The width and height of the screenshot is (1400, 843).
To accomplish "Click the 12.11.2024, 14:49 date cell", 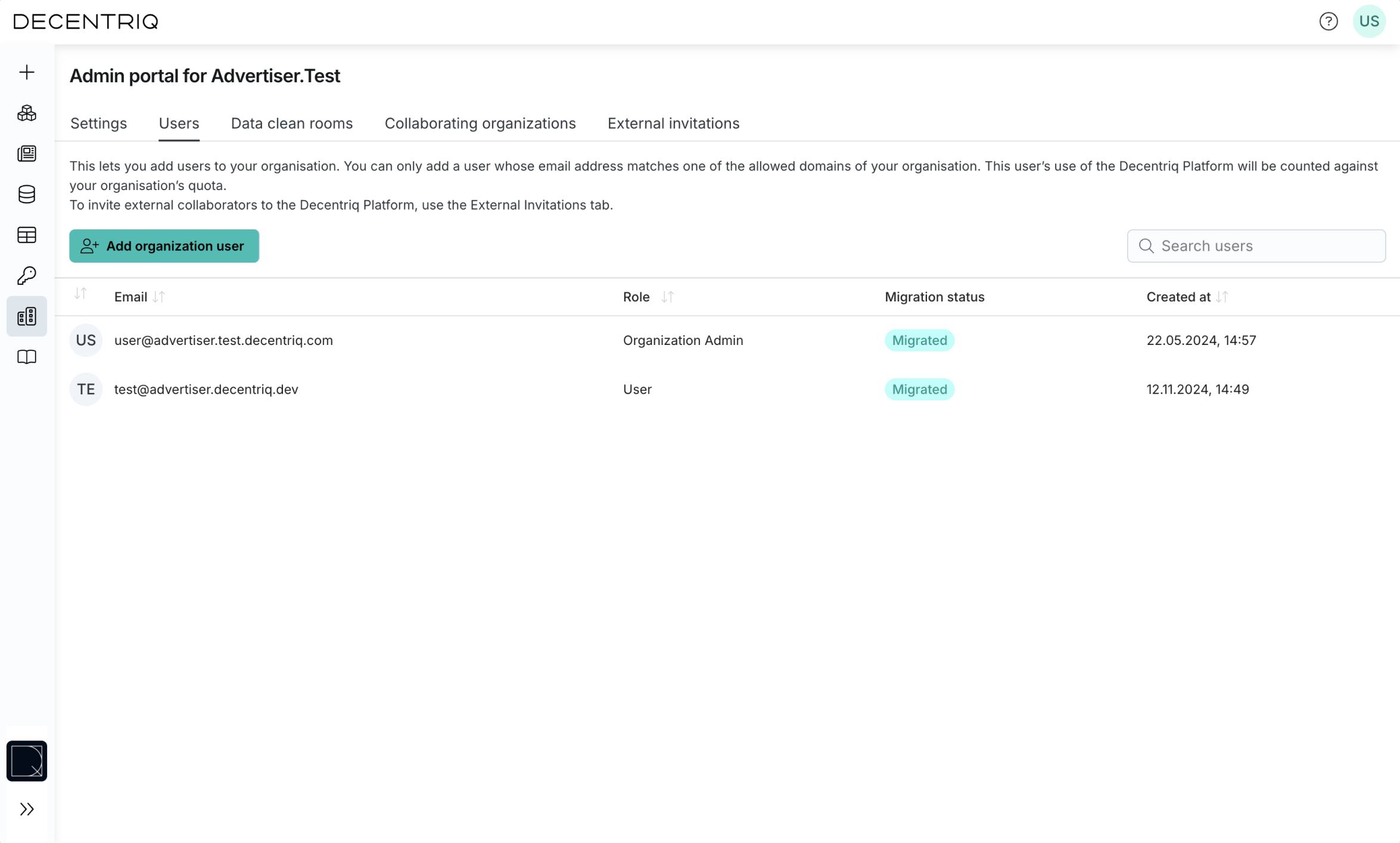I will (1197, 389).
